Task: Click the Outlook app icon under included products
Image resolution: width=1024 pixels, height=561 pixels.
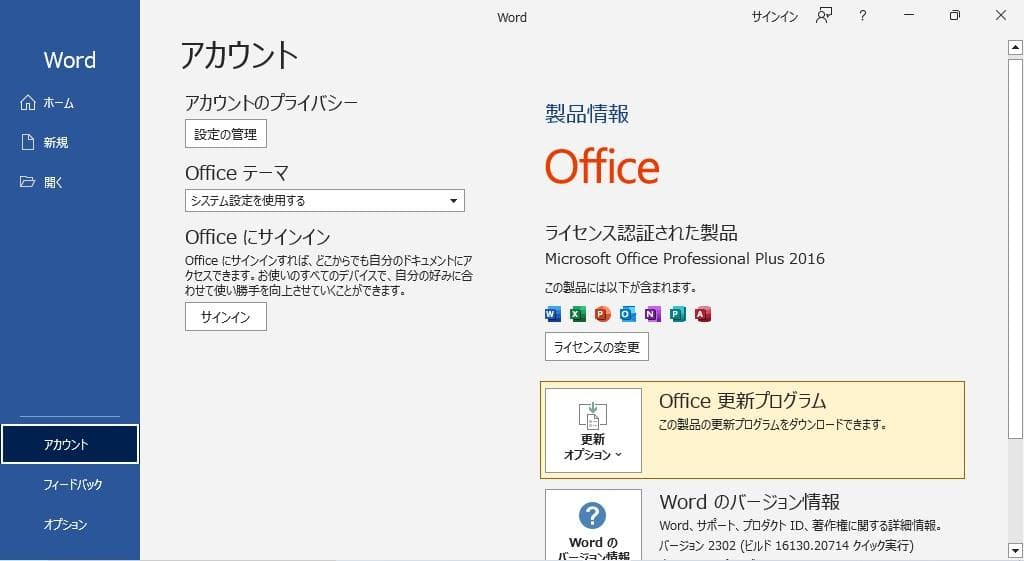Action: coord(627,315)
